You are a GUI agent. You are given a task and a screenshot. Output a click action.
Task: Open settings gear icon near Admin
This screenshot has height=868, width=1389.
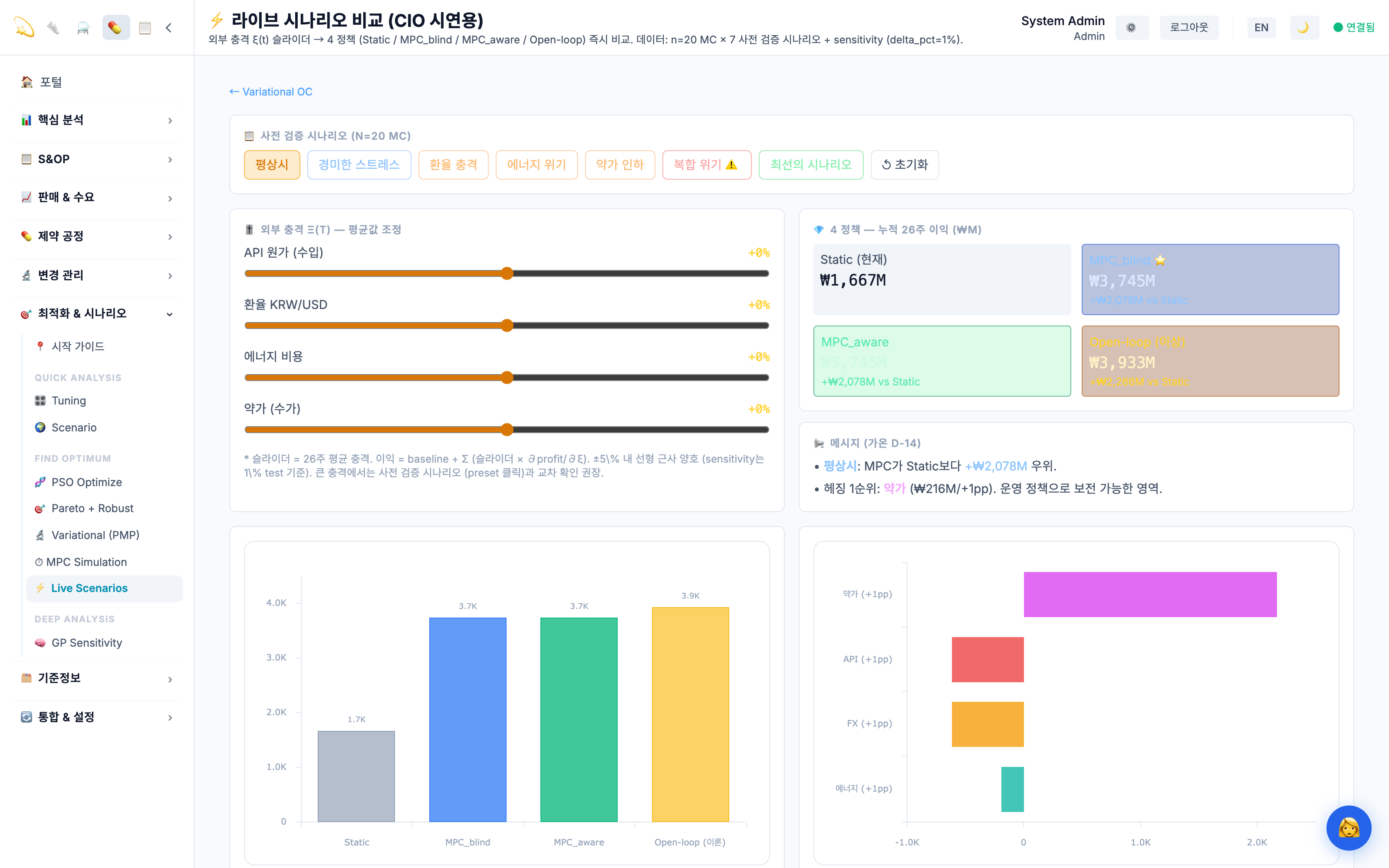[1131, 27]
